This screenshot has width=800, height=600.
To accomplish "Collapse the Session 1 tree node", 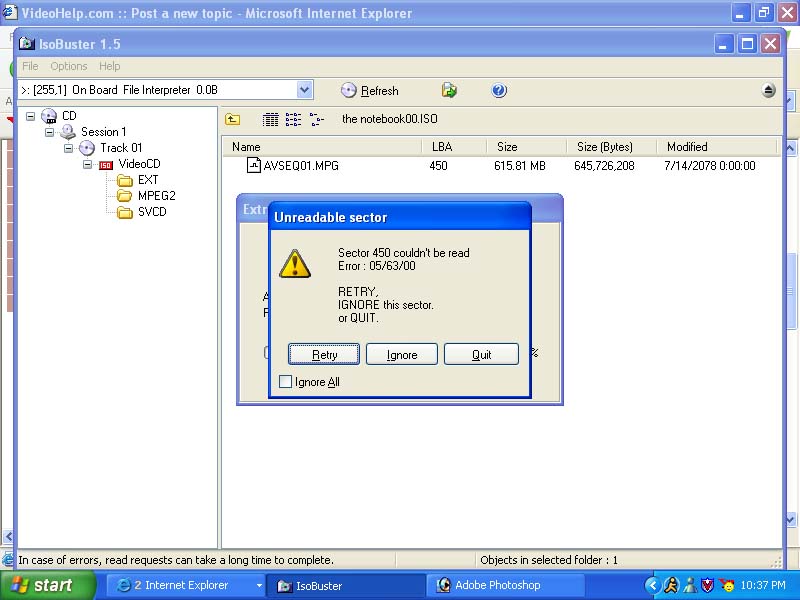I will 49,132.
